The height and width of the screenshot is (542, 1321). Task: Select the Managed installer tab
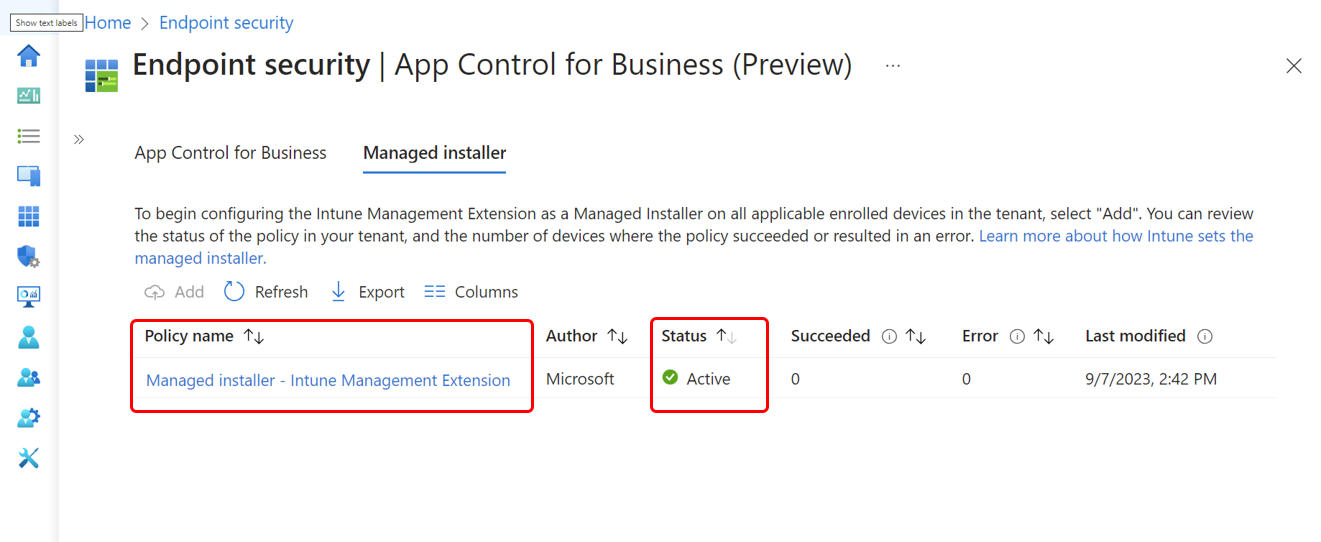coord(435,153)
